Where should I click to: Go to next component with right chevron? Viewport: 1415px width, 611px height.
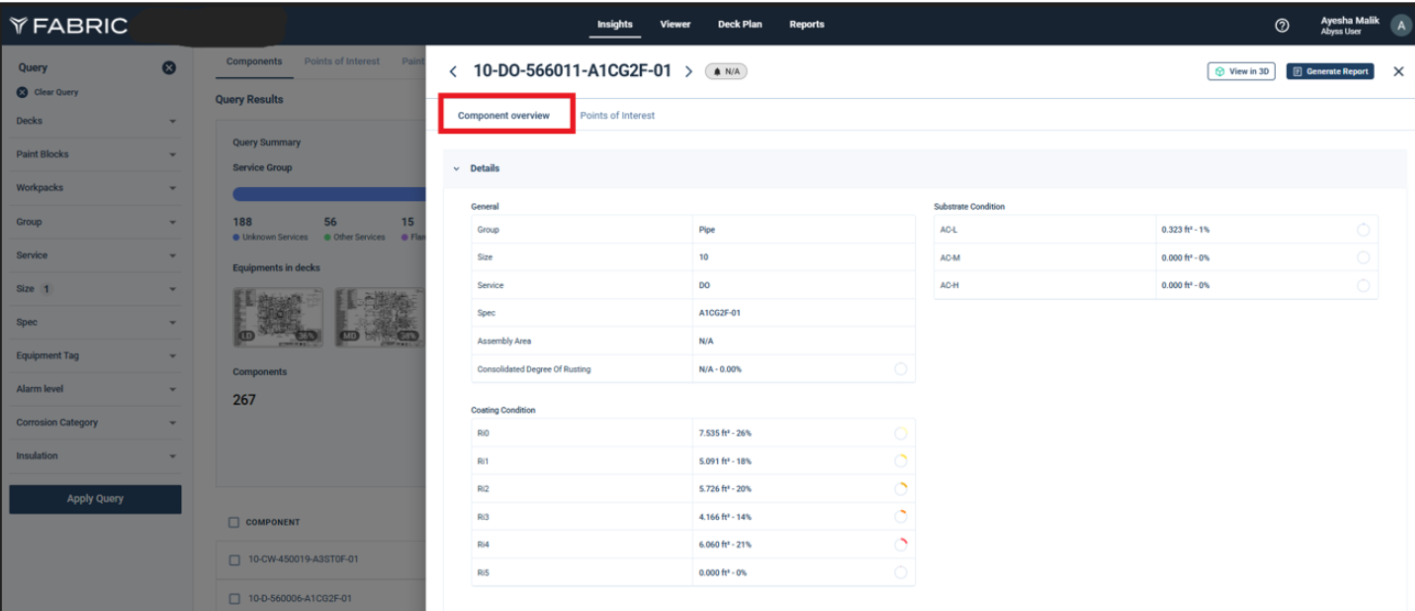coord(688,72)
